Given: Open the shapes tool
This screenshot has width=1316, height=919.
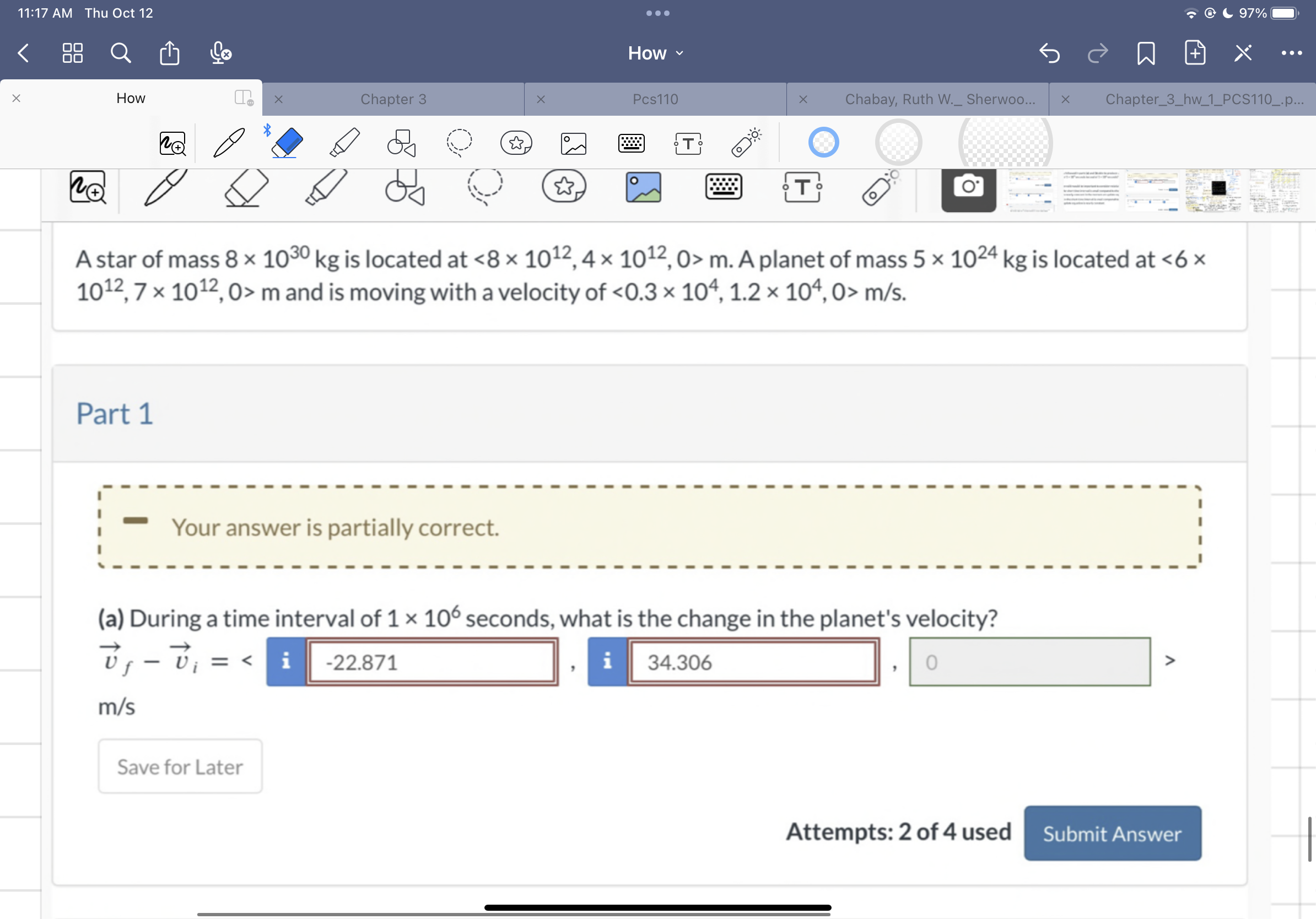Looking at the screenshot, I should pyautogui.click(x=407, y=188).
